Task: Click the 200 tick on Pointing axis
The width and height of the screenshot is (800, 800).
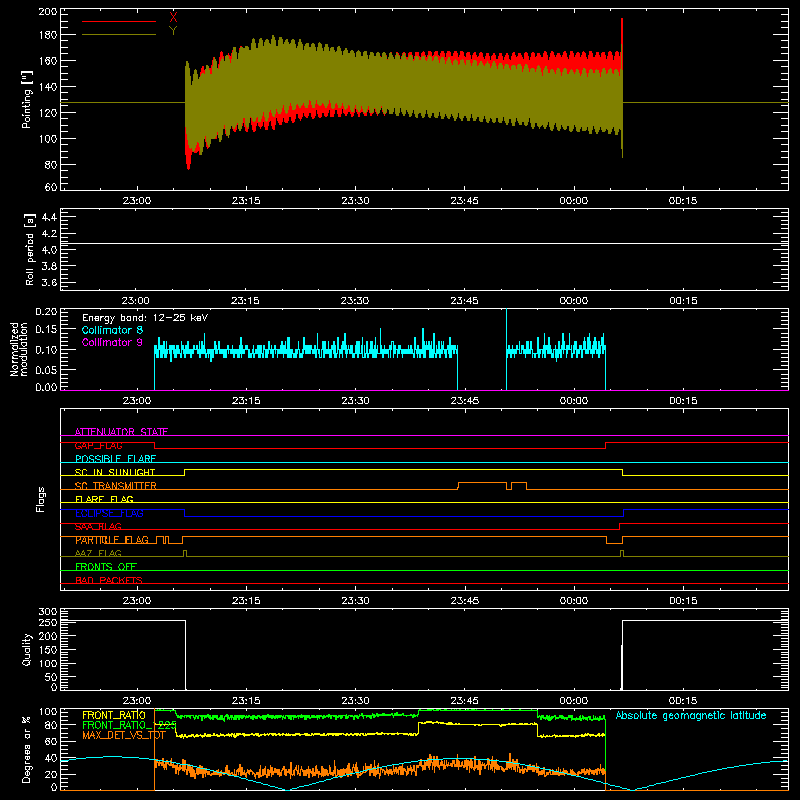Action: (48, 12)
